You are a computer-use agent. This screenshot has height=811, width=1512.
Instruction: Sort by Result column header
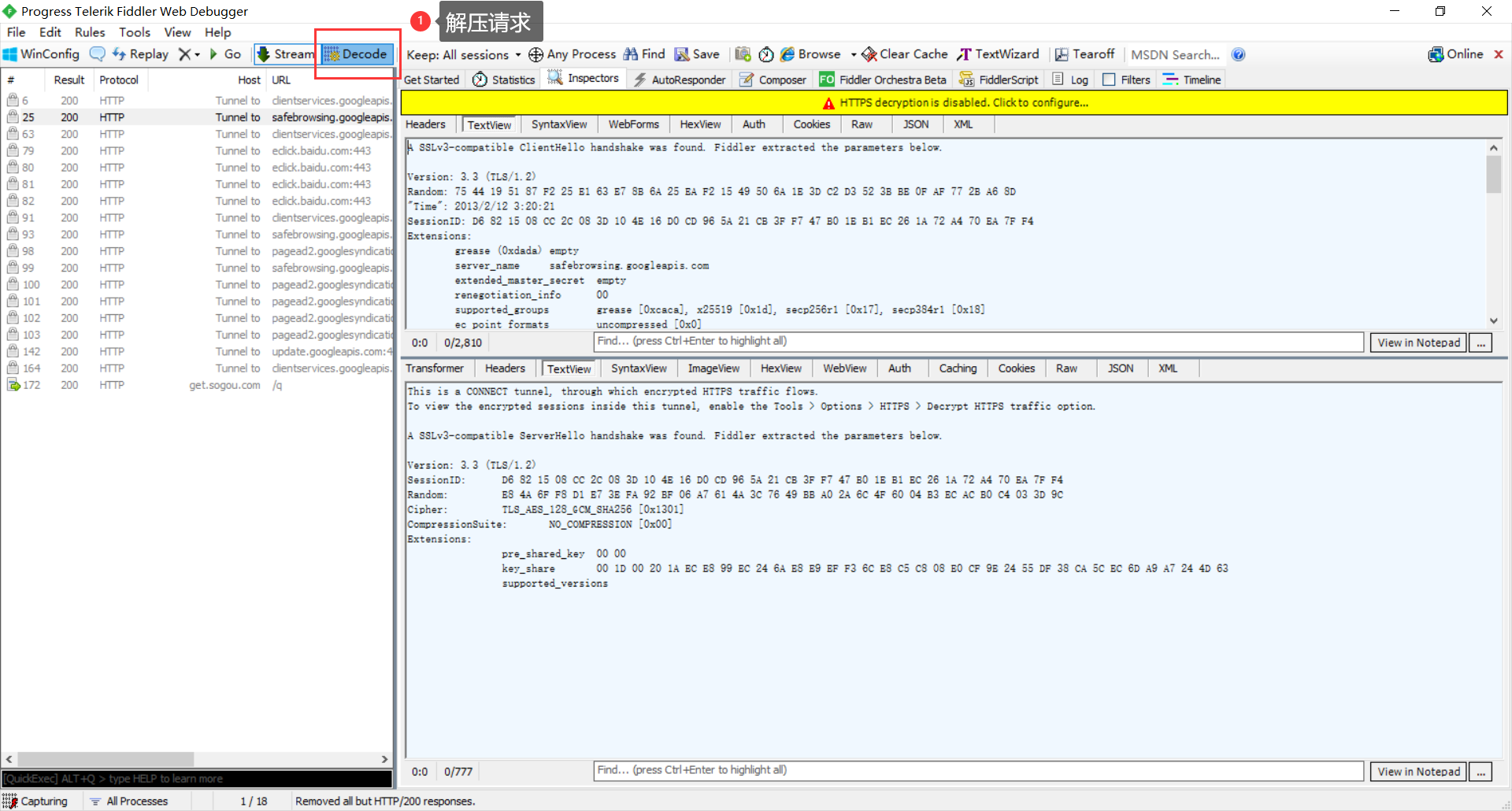(x=69, y=80)
